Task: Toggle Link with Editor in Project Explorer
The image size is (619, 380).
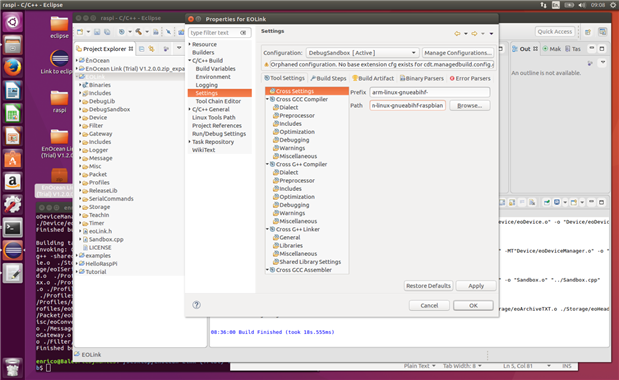Action: (x=152, y=49)
